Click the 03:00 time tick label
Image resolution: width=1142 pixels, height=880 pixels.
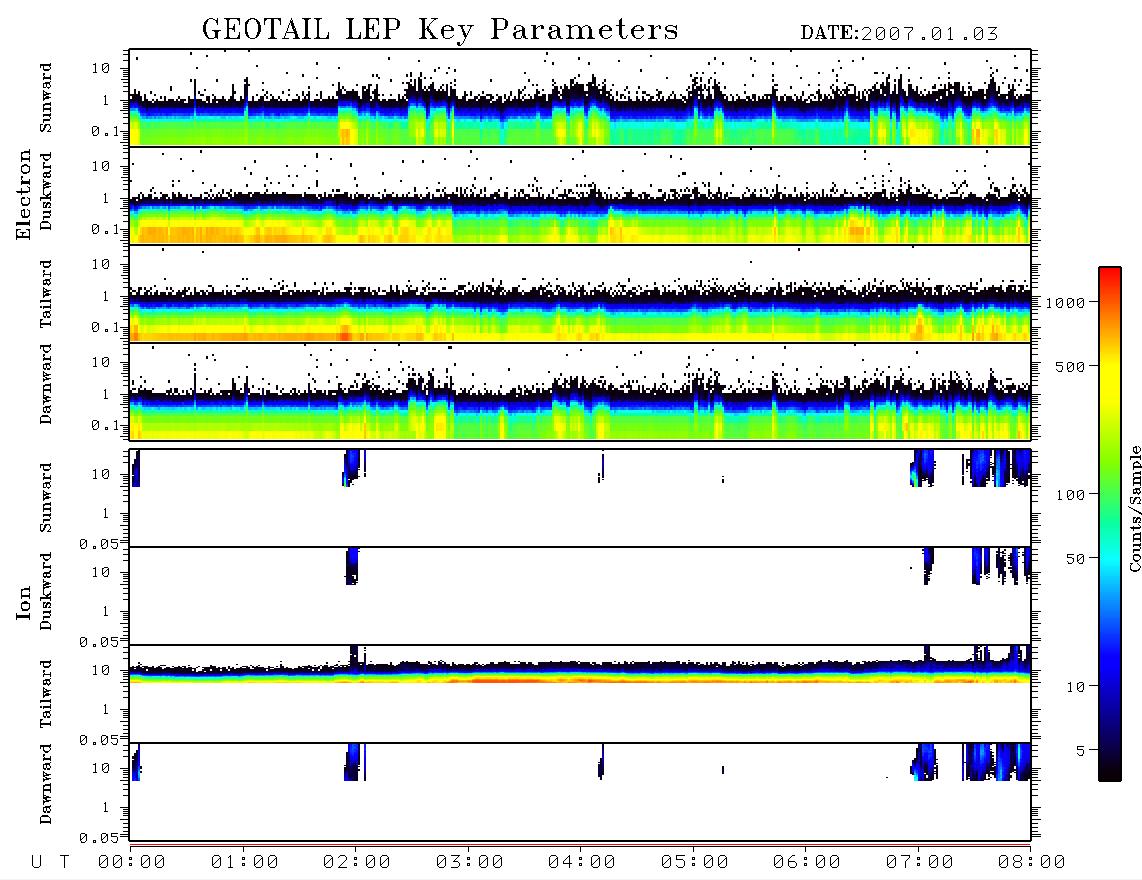[469, 863]
